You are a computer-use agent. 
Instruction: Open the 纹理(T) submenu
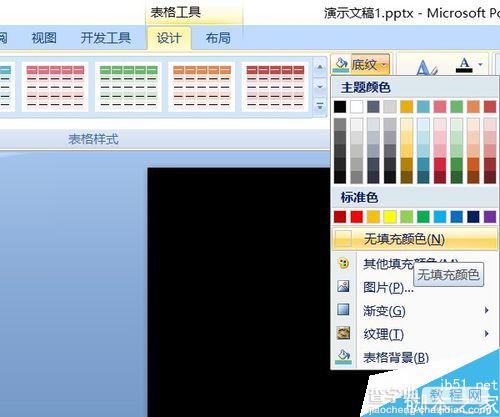click(415, 334)
